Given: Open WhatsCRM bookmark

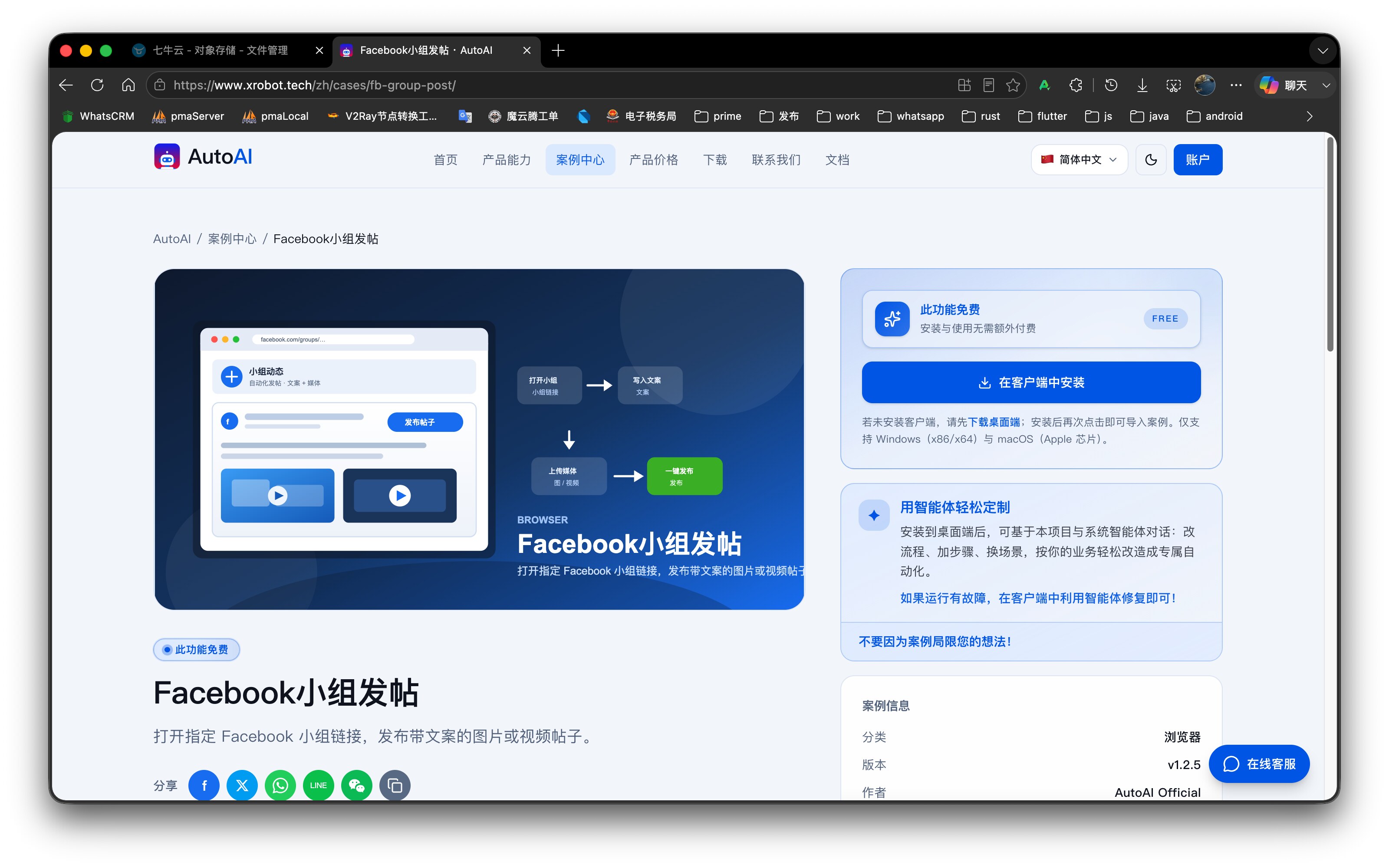Looking at the screenshot, I should (x=98, y=116).
